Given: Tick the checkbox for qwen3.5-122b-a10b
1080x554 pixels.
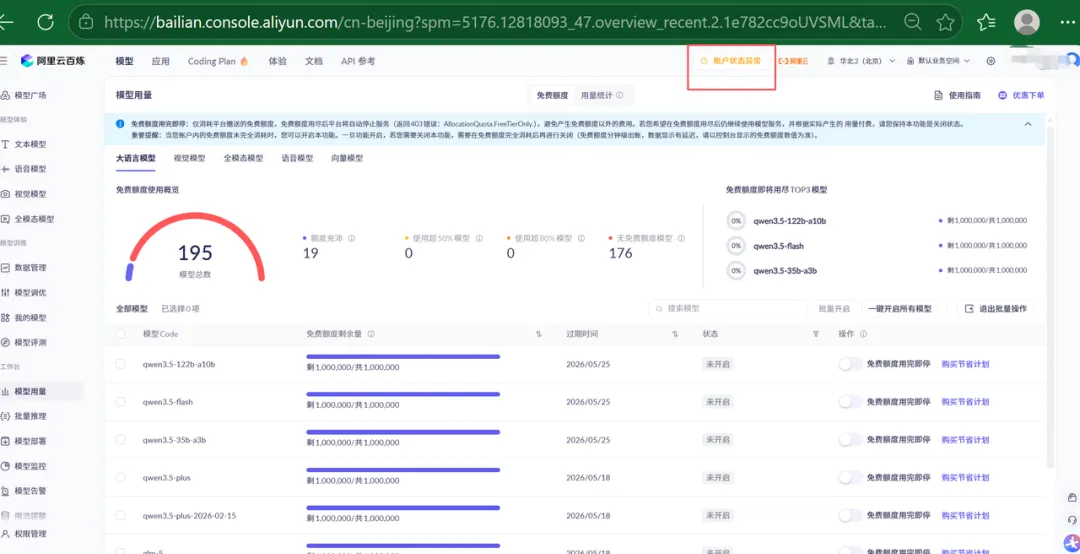Looking at the screenshot, I should coord(121,364).
